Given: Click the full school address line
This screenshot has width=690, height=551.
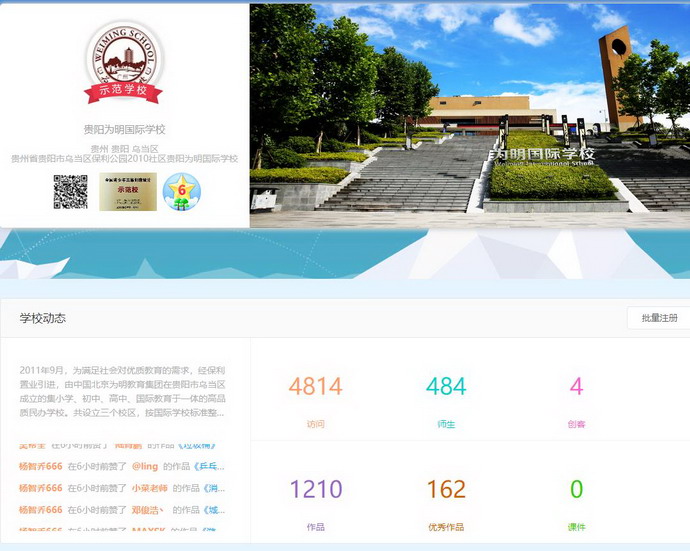Looking at the screenshot, I should pyautogui.click(x=125, y=158).
